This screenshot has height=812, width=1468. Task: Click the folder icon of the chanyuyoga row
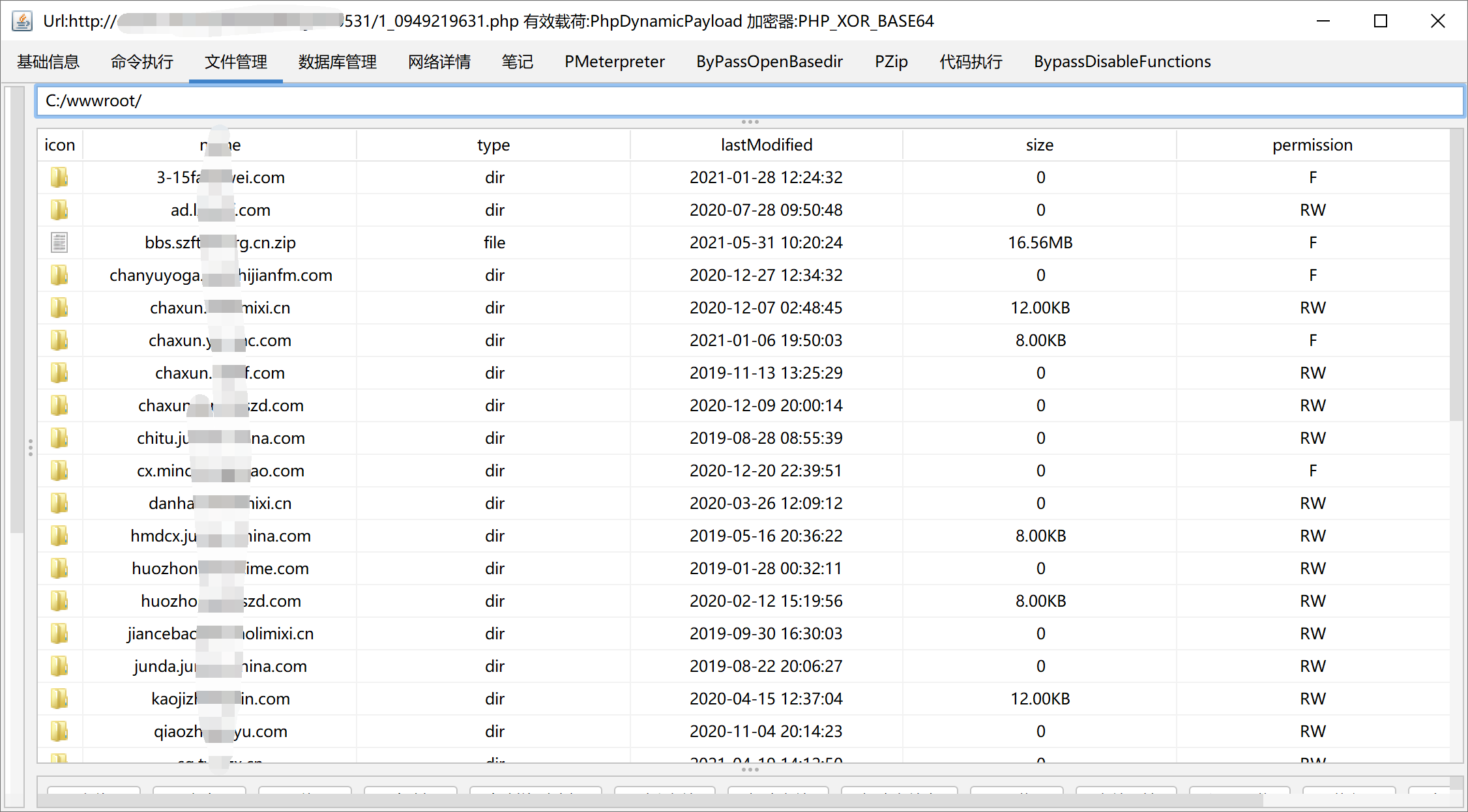click(x=59, y=275)
